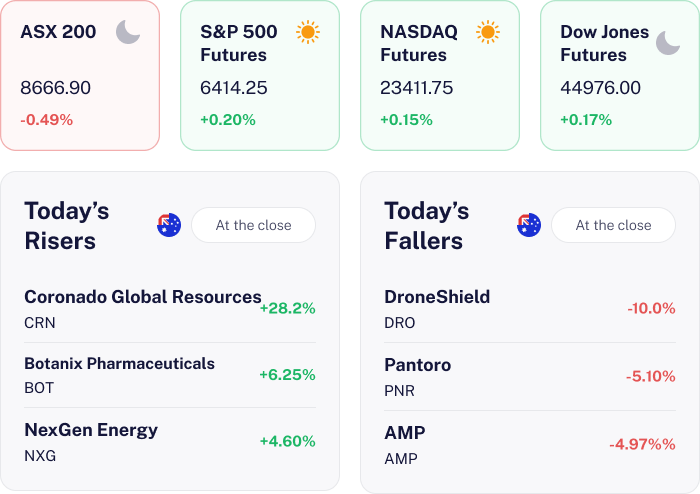The height and width of the screenshot is (494, 700).
Task: Open DroneShield stock link
Action: tap(437, 297)
